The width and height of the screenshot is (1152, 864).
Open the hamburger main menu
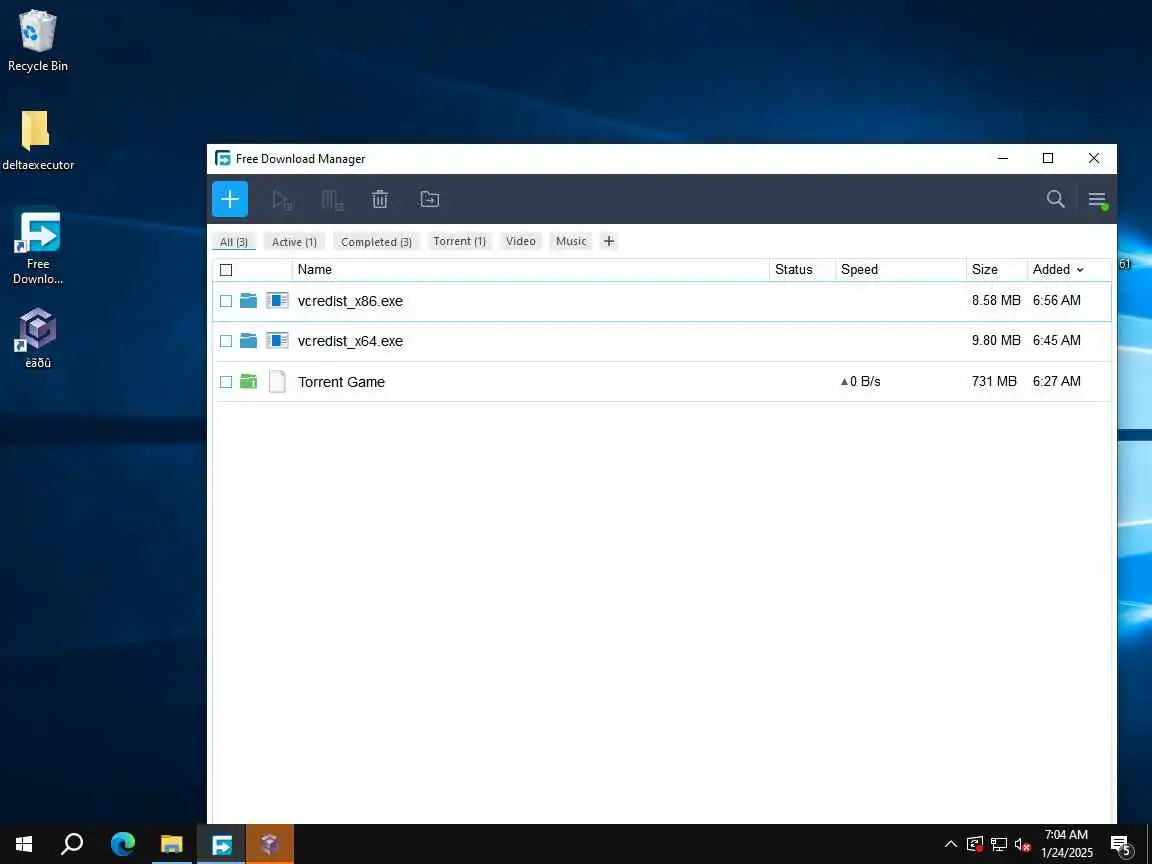tap(1097, 199)
